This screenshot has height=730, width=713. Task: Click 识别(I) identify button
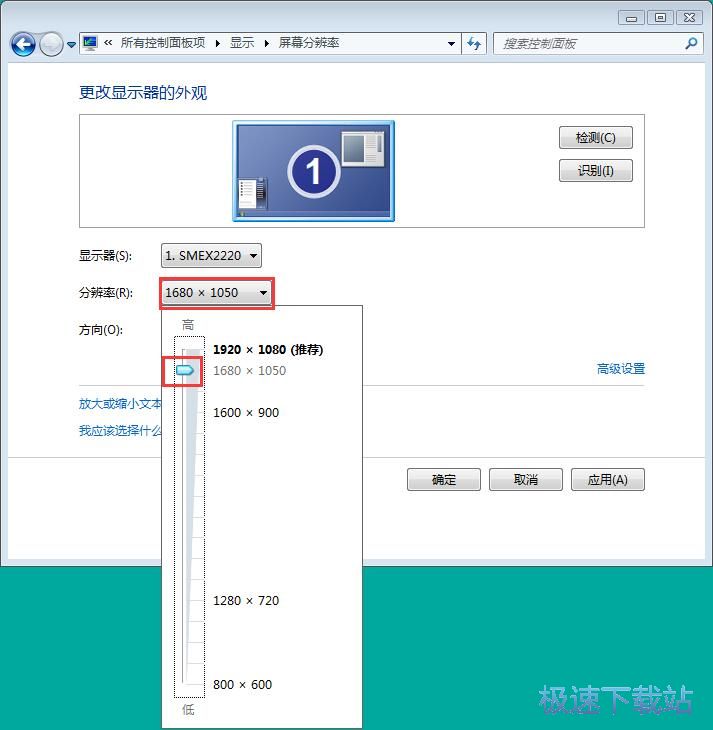pos(596,171)
